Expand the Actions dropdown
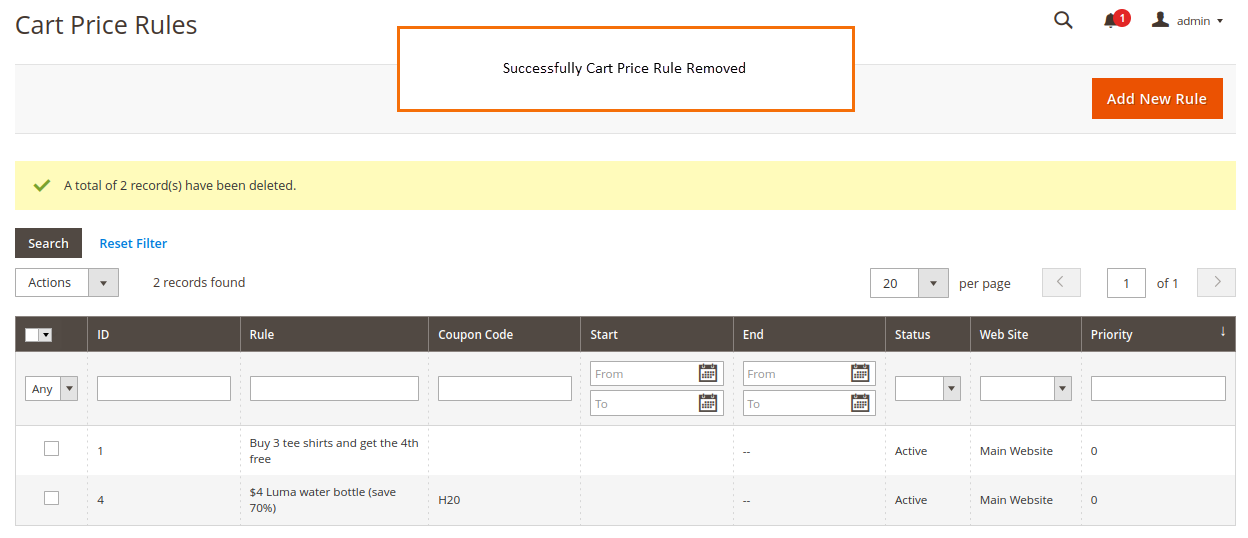The width and height of the screenshot is (1248, 538). click(x=66, y=283)
